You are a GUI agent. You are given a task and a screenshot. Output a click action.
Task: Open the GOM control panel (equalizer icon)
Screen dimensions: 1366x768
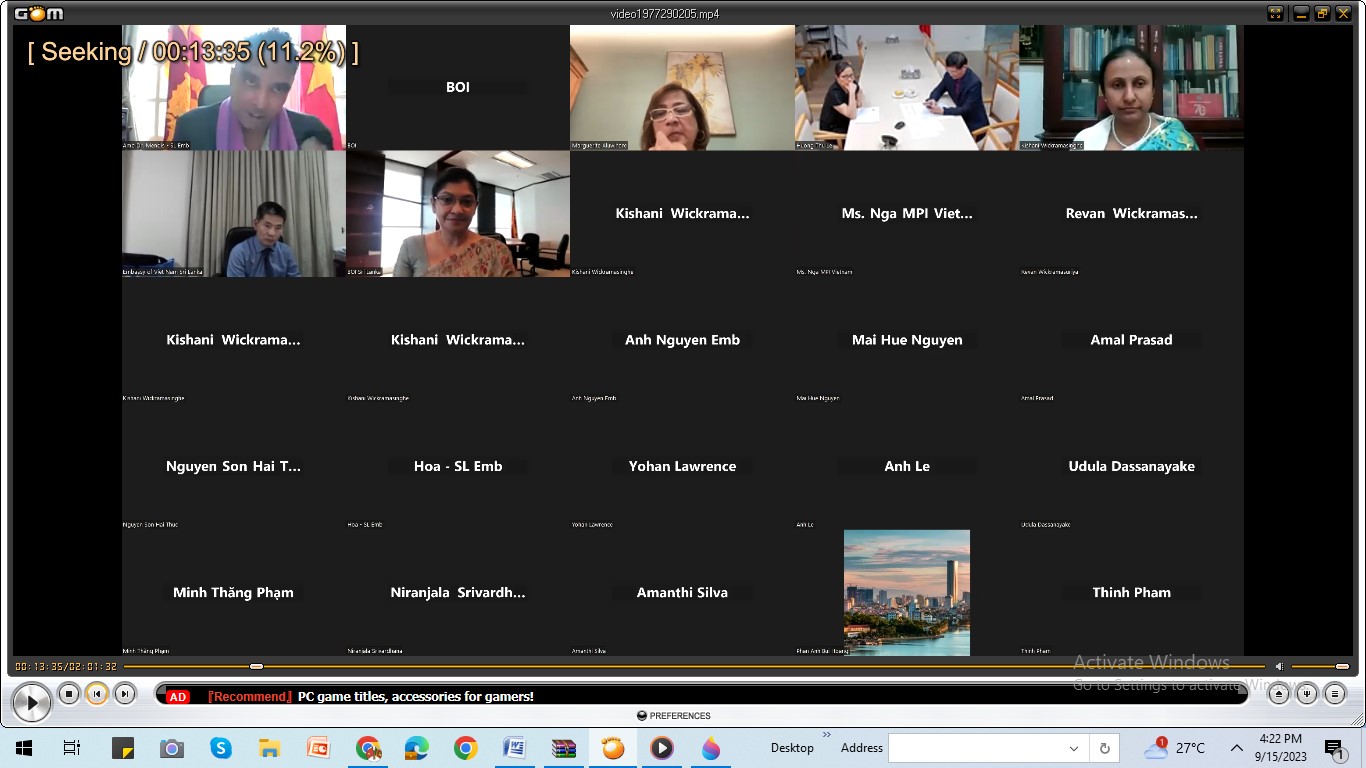click(1307, 693)
